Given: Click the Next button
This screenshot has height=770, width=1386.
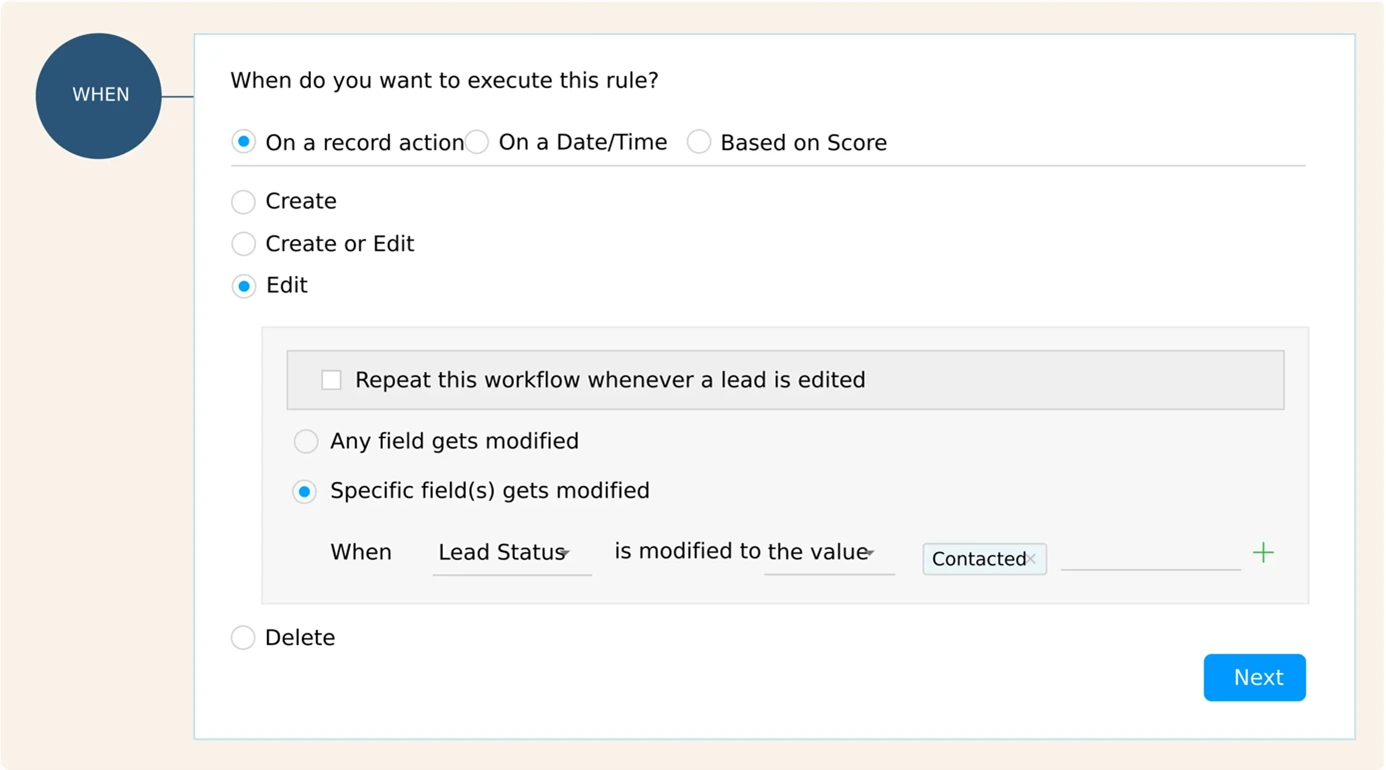Looking at the screenshot, I should (x=1254, y=677).
